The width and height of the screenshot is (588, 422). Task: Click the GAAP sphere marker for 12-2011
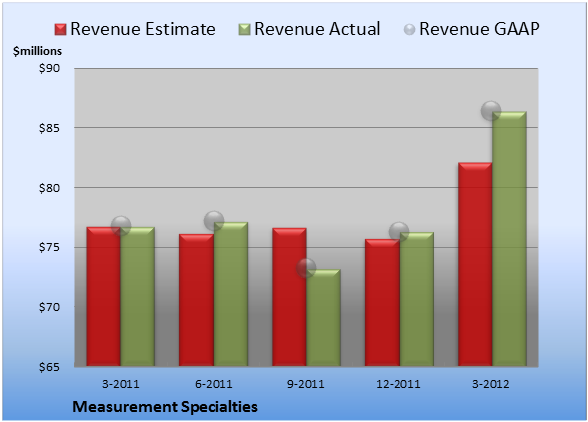399,231
